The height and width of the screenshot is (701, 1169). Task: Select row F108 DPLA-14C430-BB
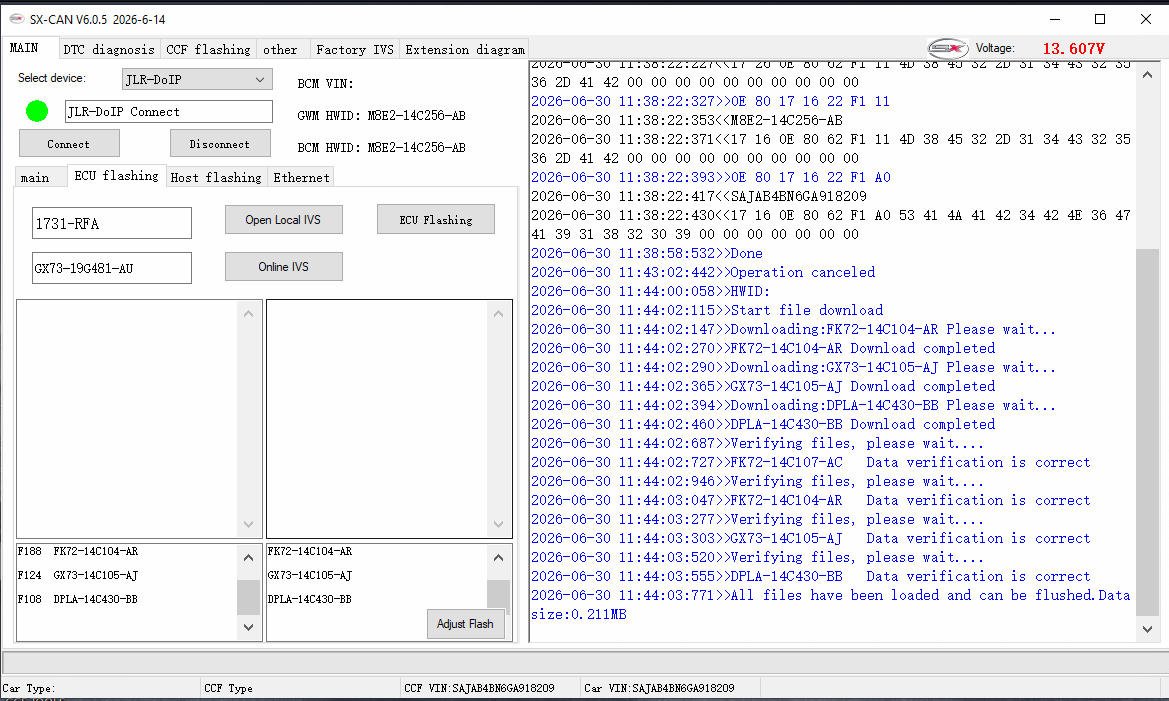point(78,599)
